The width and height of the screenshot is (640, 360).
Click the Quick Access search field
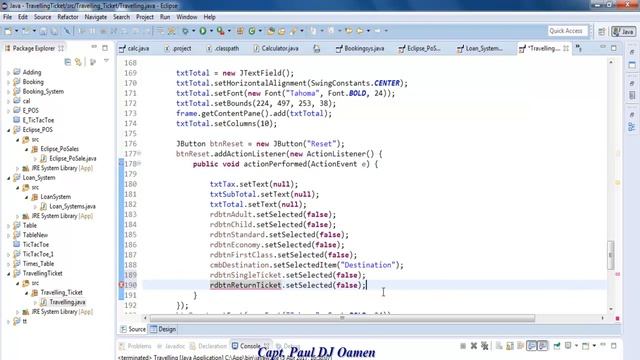[568, 31]
